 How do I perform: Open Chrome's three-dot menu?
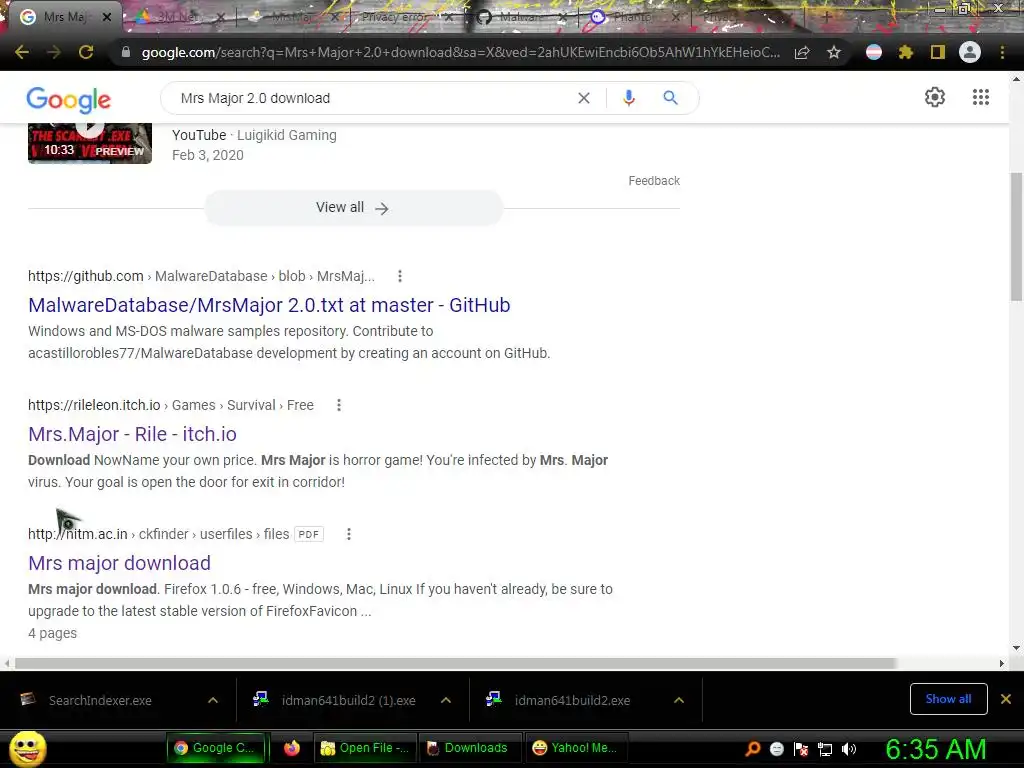tap(1002, 52)
